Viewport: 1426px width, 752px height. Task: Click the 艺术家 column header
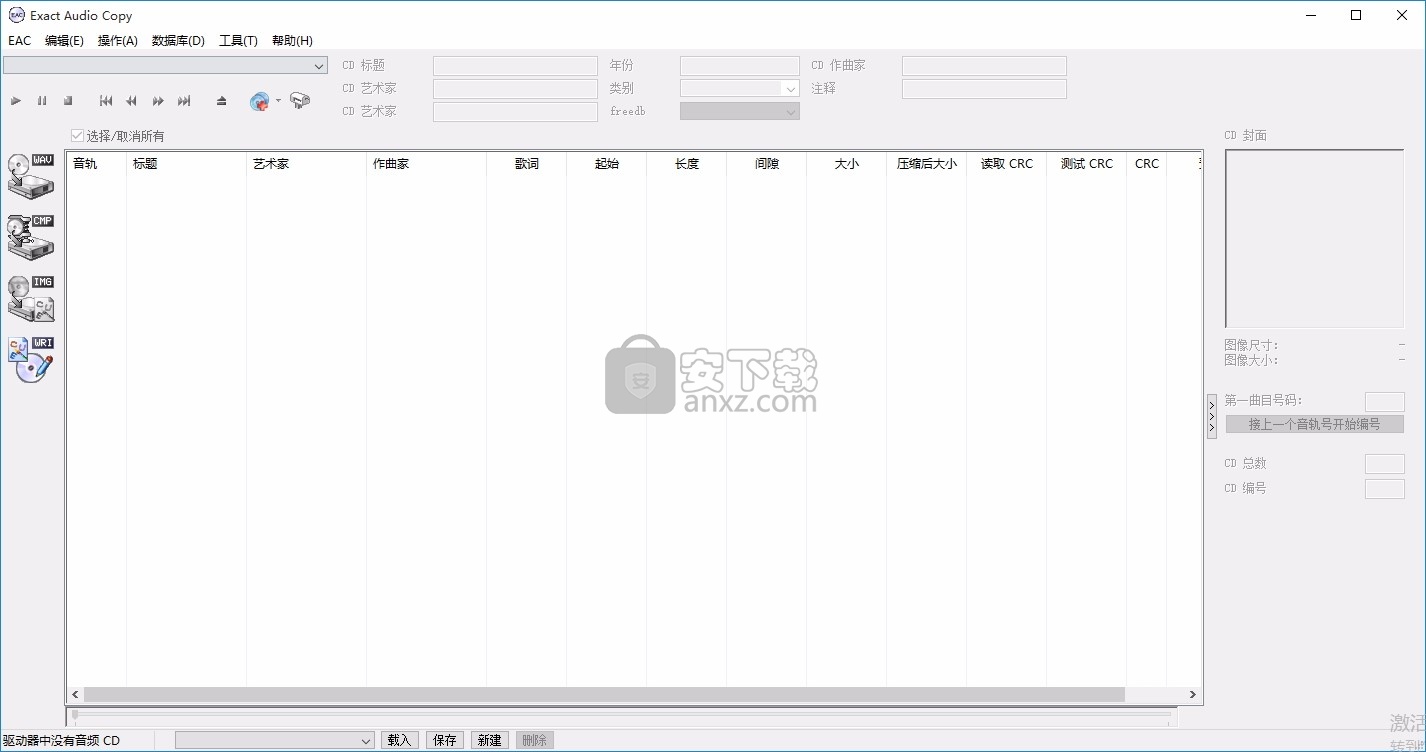(307, 164)
